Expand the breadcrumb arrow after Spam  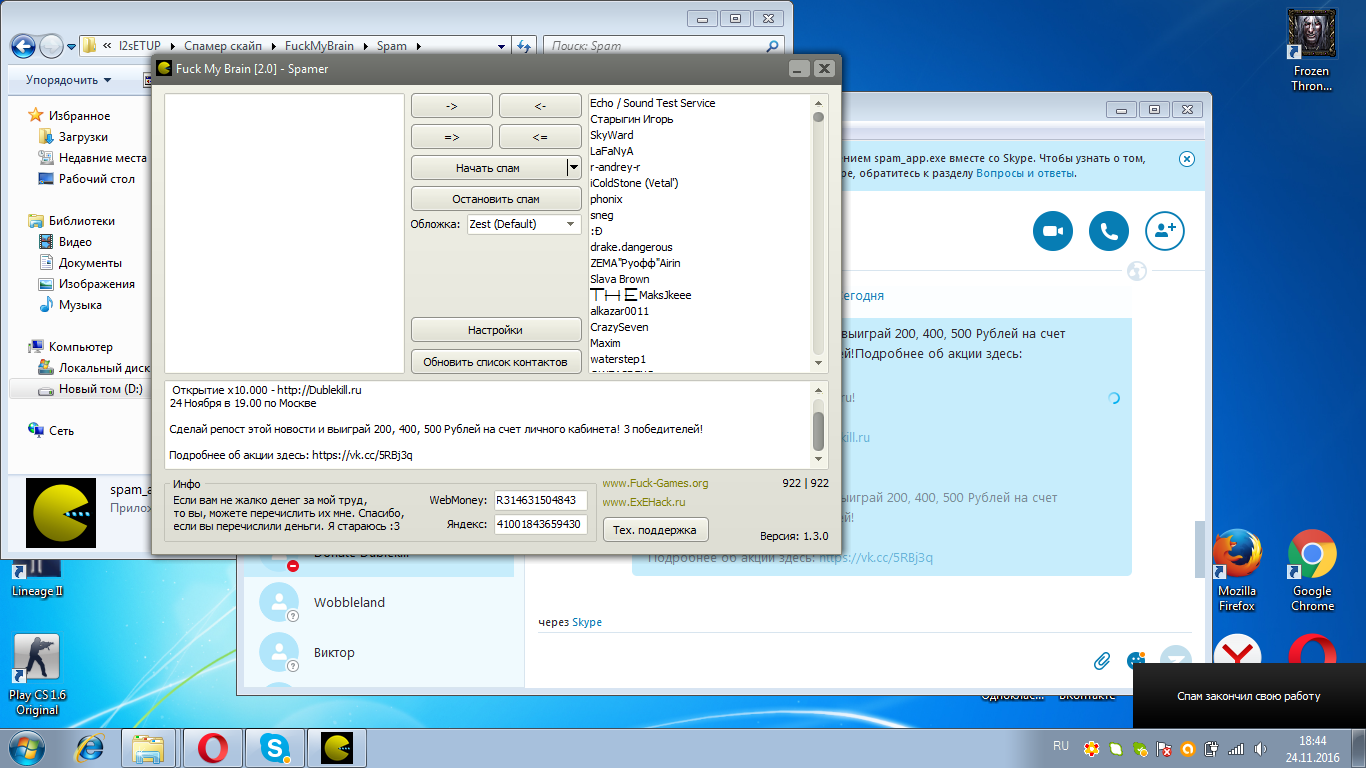418,46
